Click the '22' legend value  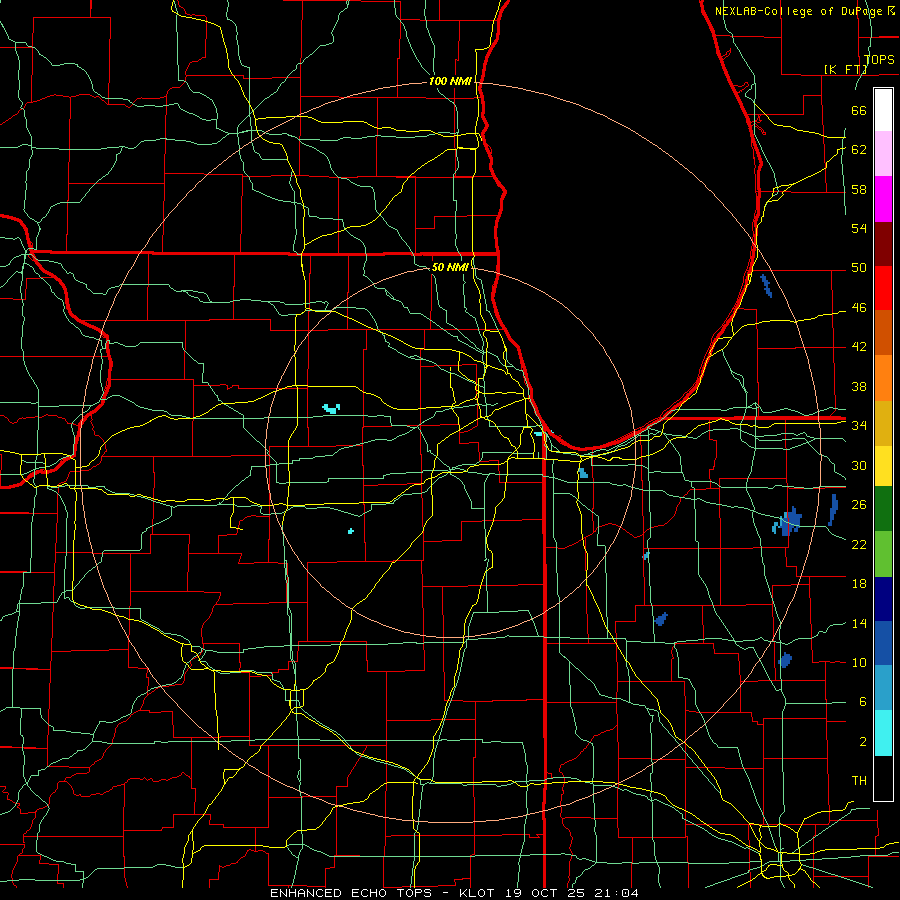(x=859, y=544)
